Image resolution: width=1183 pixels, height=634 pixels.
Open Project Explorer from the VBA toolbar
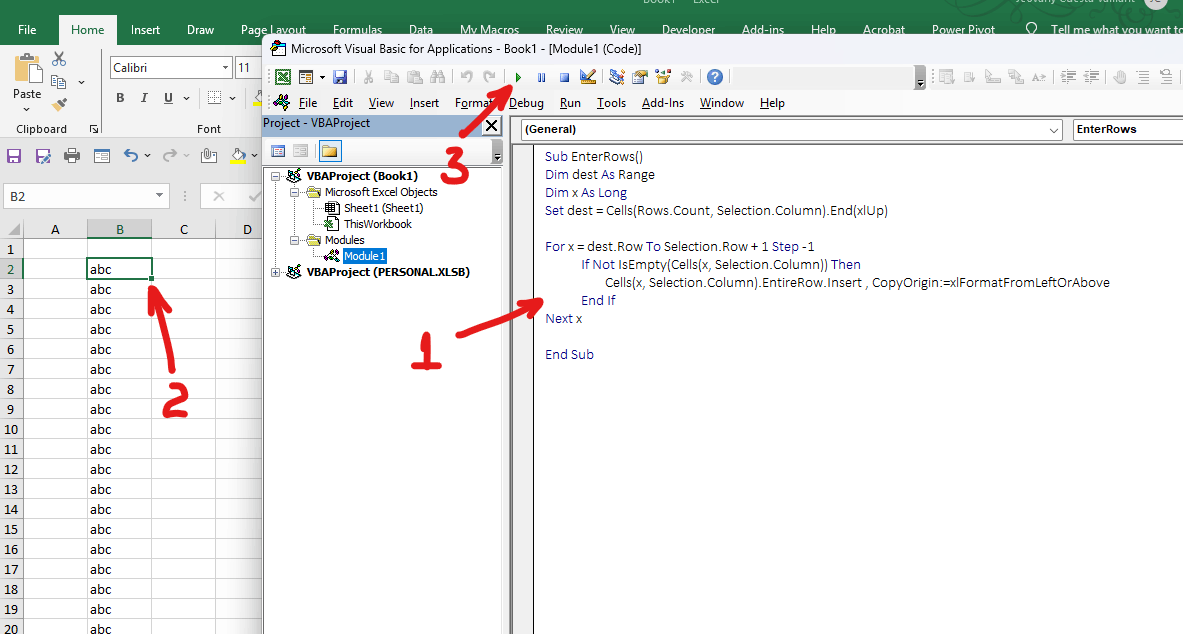[x=617, y=76]
